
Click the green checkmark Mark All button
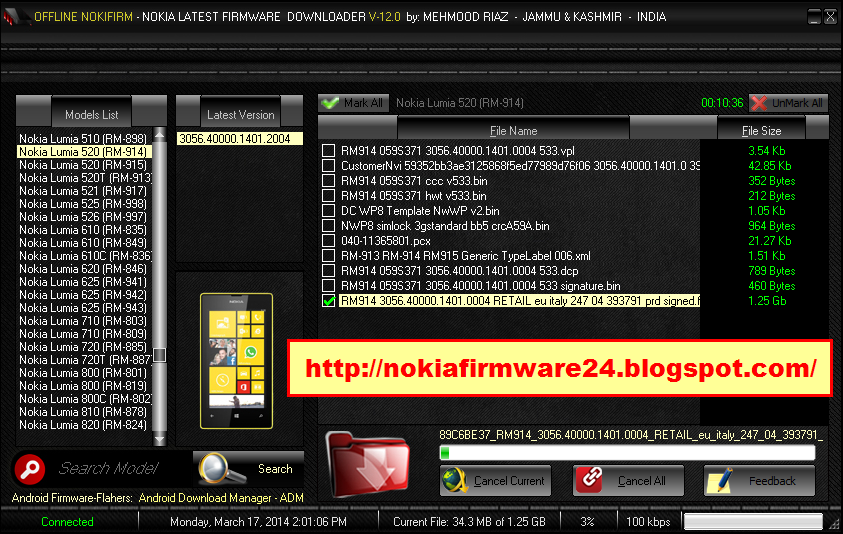click(x=353, y=103)
